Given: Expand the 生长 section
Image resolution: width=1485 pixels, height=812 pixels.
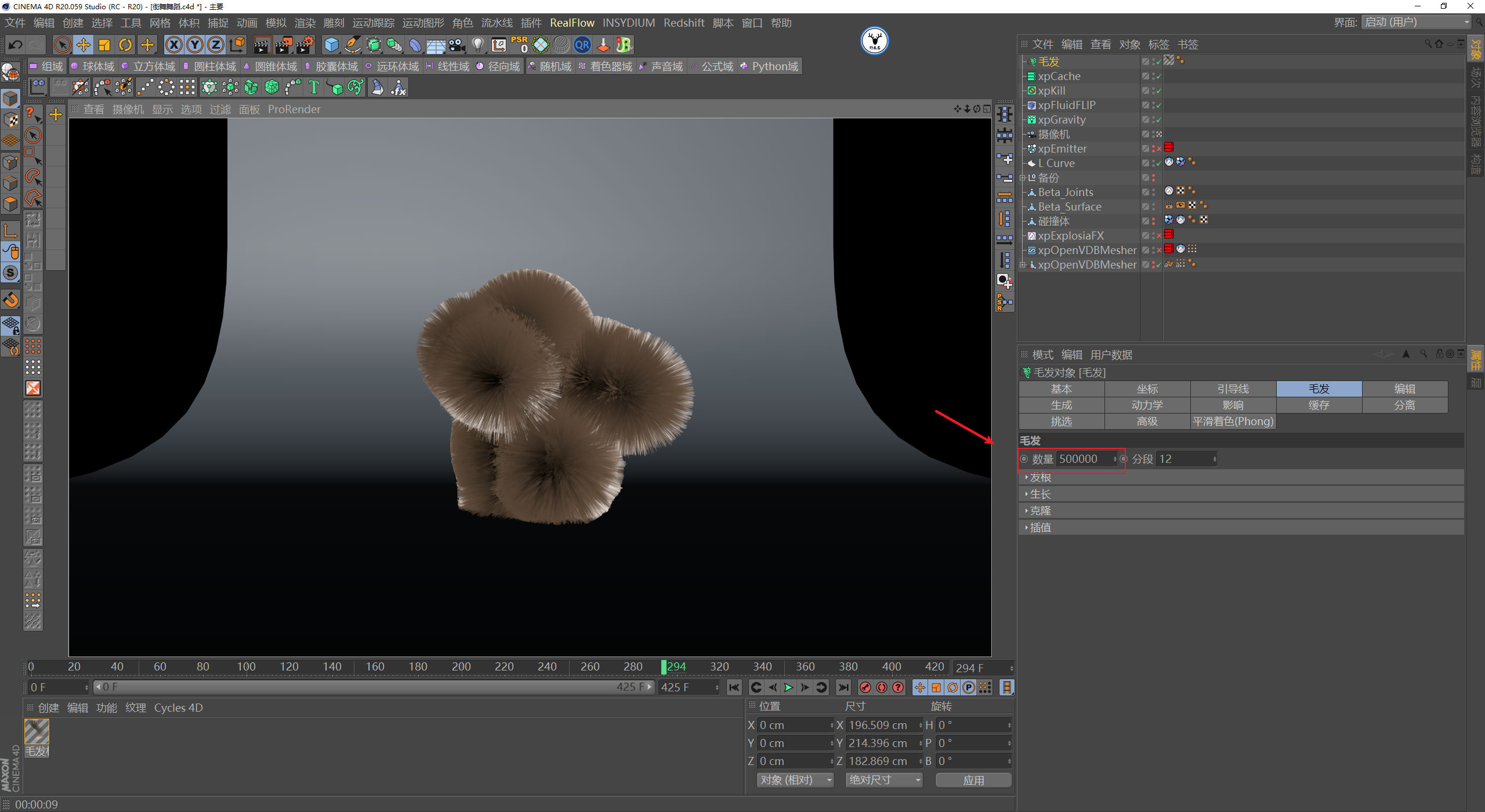Looking at the screenshot, I should coord(1040,494).
